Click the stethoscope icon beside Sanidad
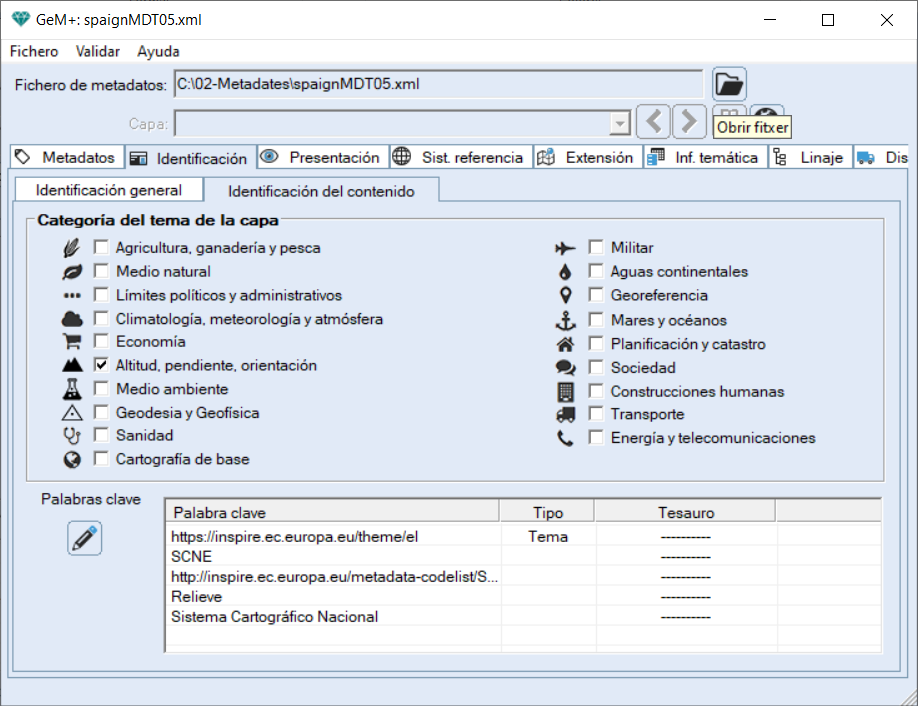The height and width of the screenshot is (706, 918). 72,435
